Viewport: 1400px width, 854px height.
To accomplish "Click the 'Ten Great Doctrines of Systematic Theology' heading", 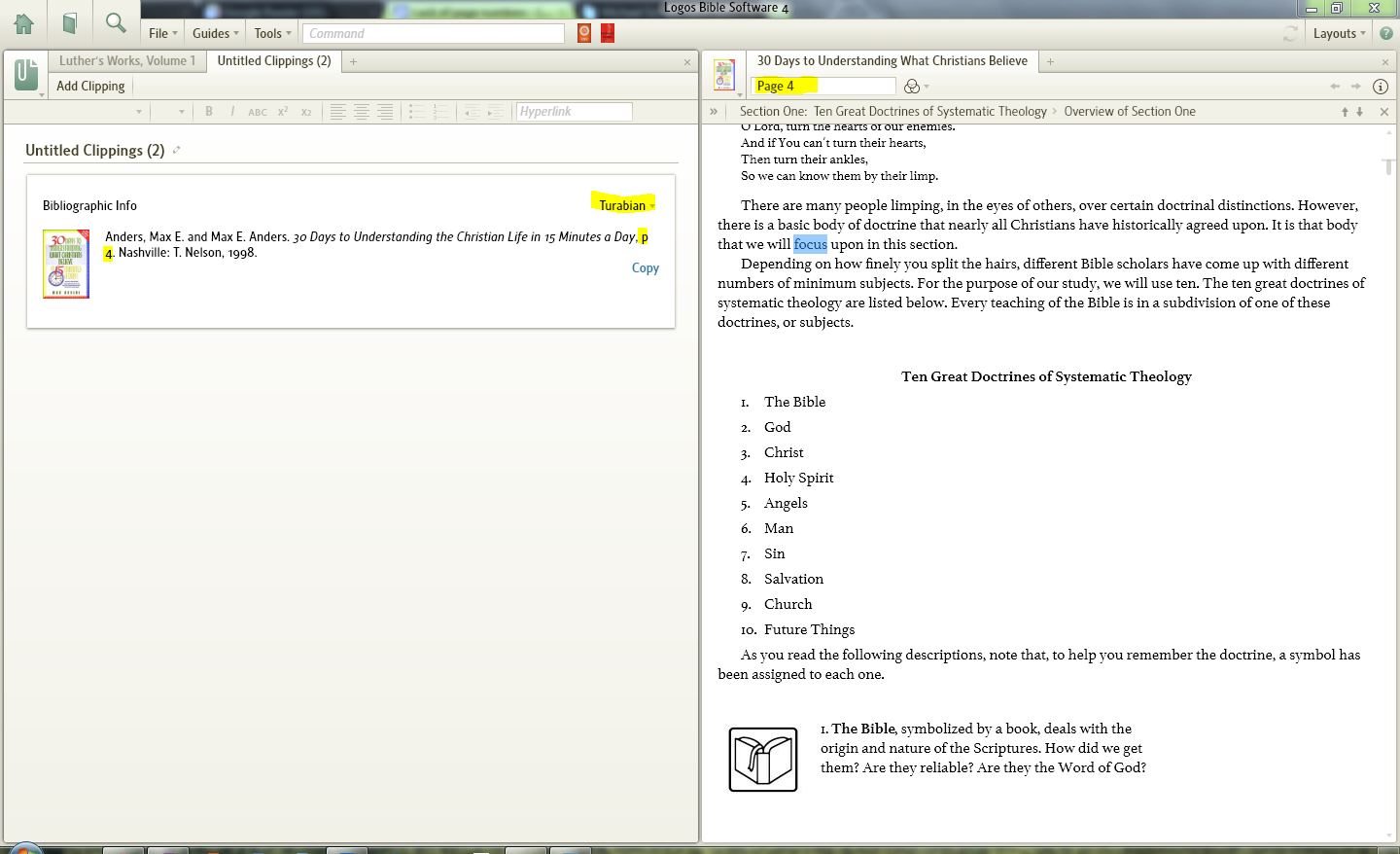I will pos(1046,376).
